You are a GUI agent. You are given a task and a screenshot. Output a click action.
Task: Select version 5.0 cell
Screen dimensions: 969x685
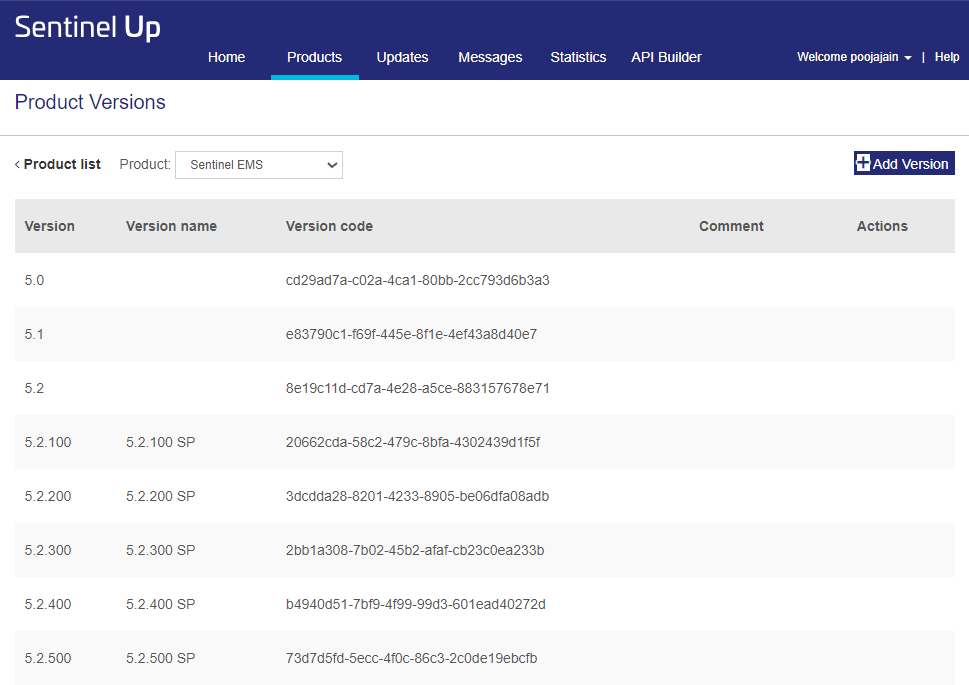pyautogui.click(x=34, y=280)
